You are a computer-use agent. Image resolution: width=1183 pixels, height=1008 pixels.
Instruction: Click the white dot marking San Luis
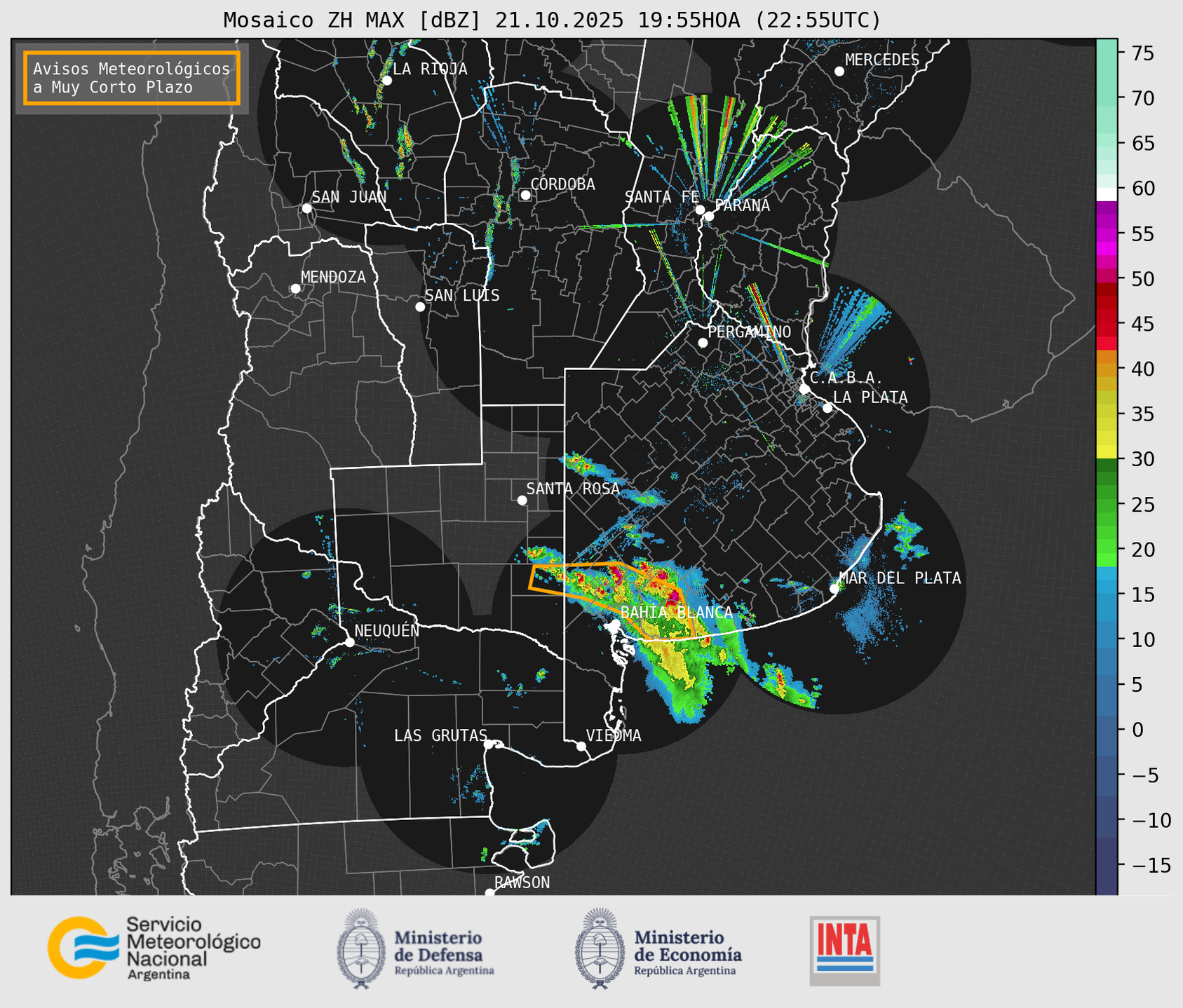pos(419,306)
